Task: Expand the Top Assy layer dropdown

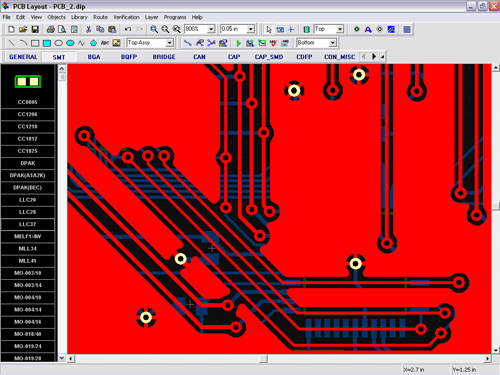Action: coord(170,43)
